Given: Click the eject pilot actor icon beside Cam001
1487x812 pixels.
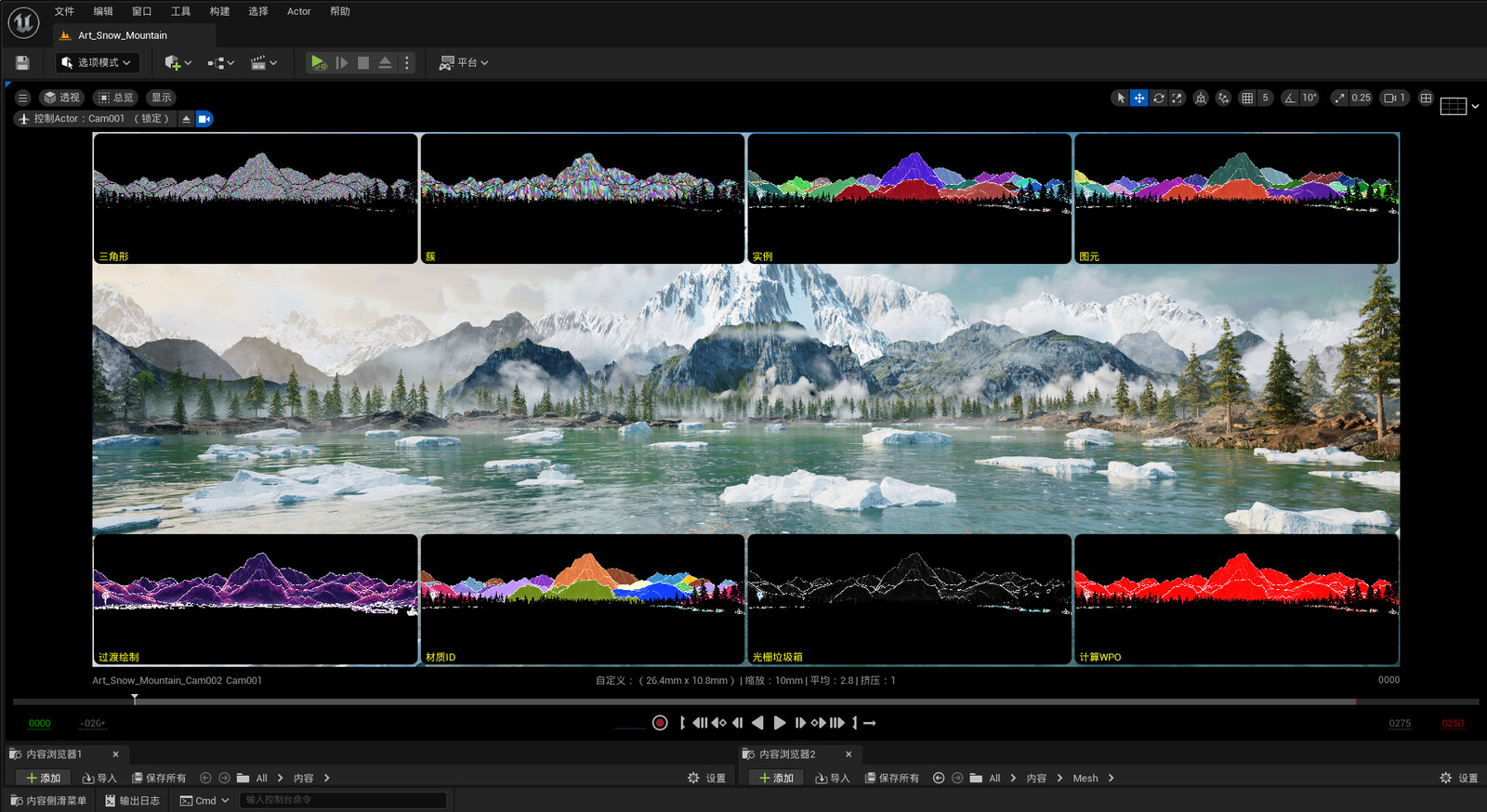Looking at the screenshot, I should [186, 119].
